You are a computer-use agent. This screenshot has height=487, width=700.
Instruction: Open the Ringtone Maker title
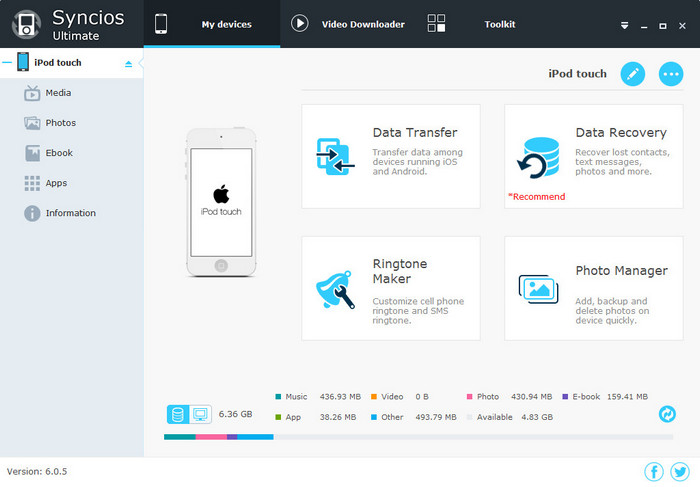click(400, 271)
